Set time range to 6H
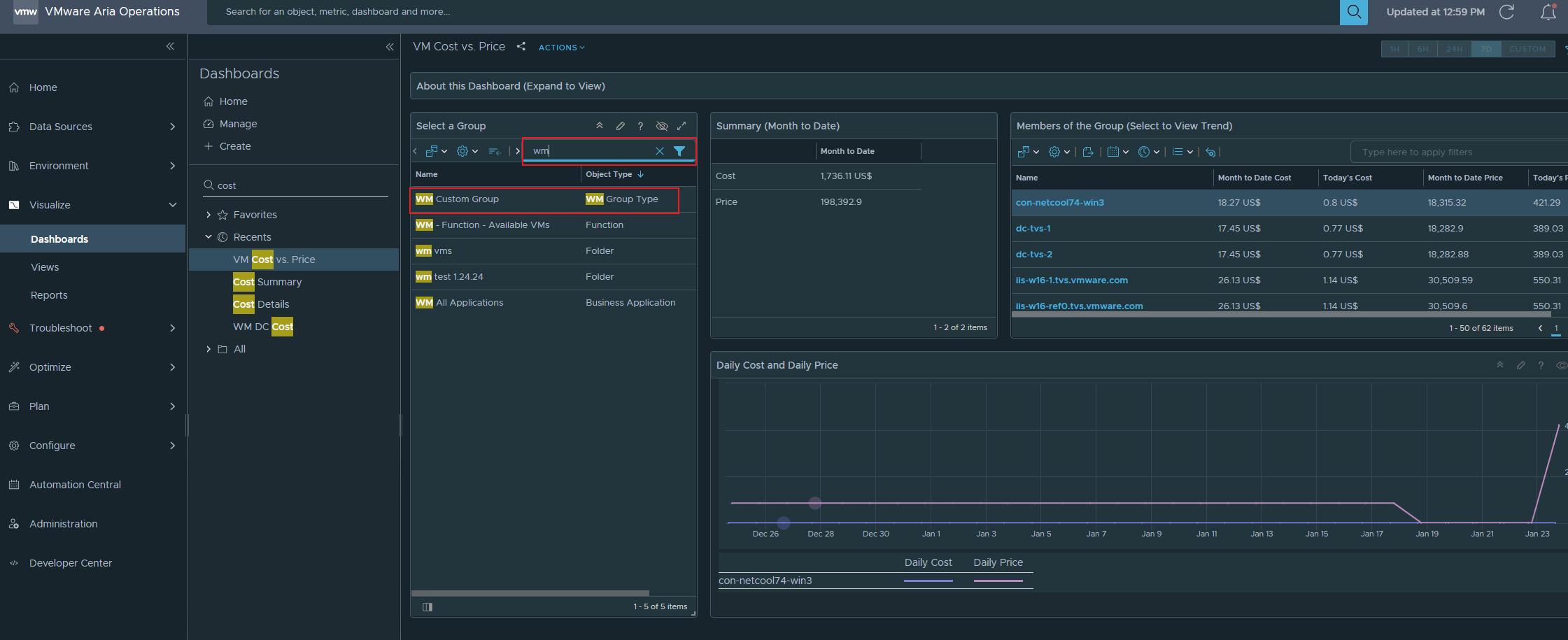 [1423, 49]
